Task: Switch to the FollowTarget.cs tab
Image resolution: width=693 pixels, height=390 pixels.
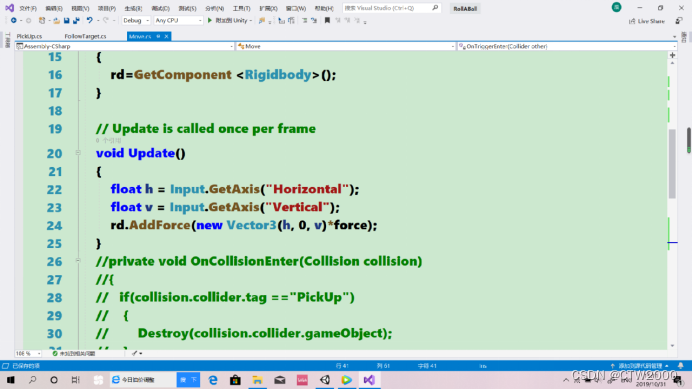Action: [85, 36]
